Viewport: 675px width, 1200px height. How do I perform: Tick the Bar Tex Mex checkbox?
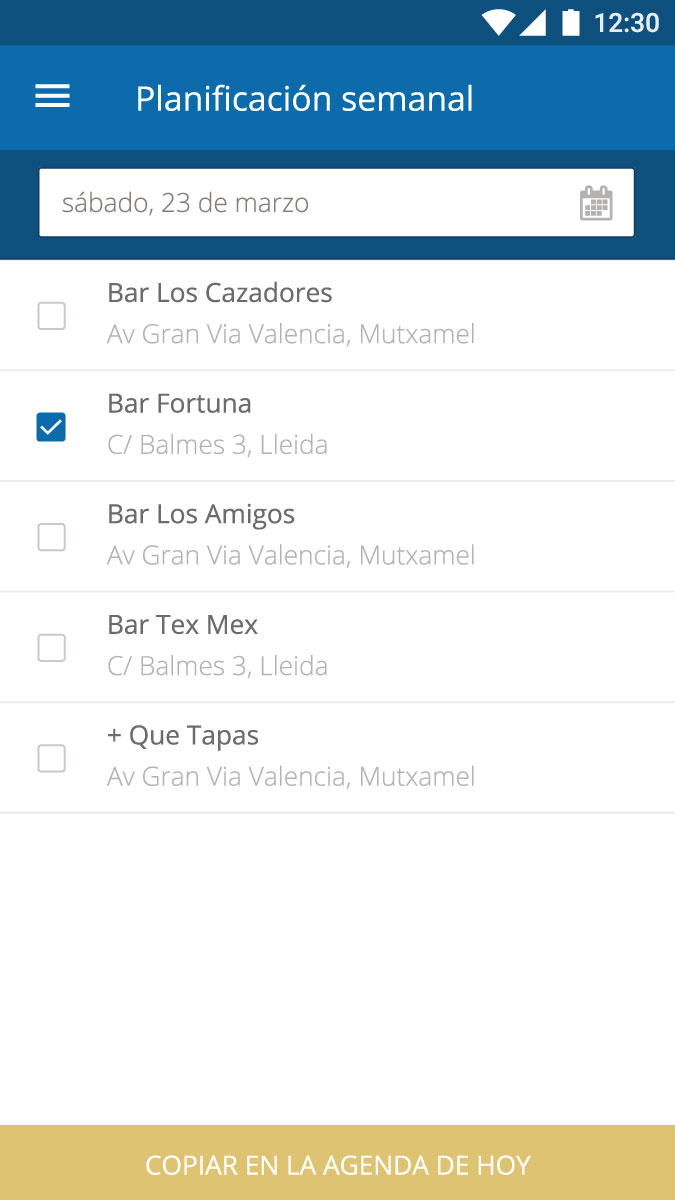[x=51, y=648]
